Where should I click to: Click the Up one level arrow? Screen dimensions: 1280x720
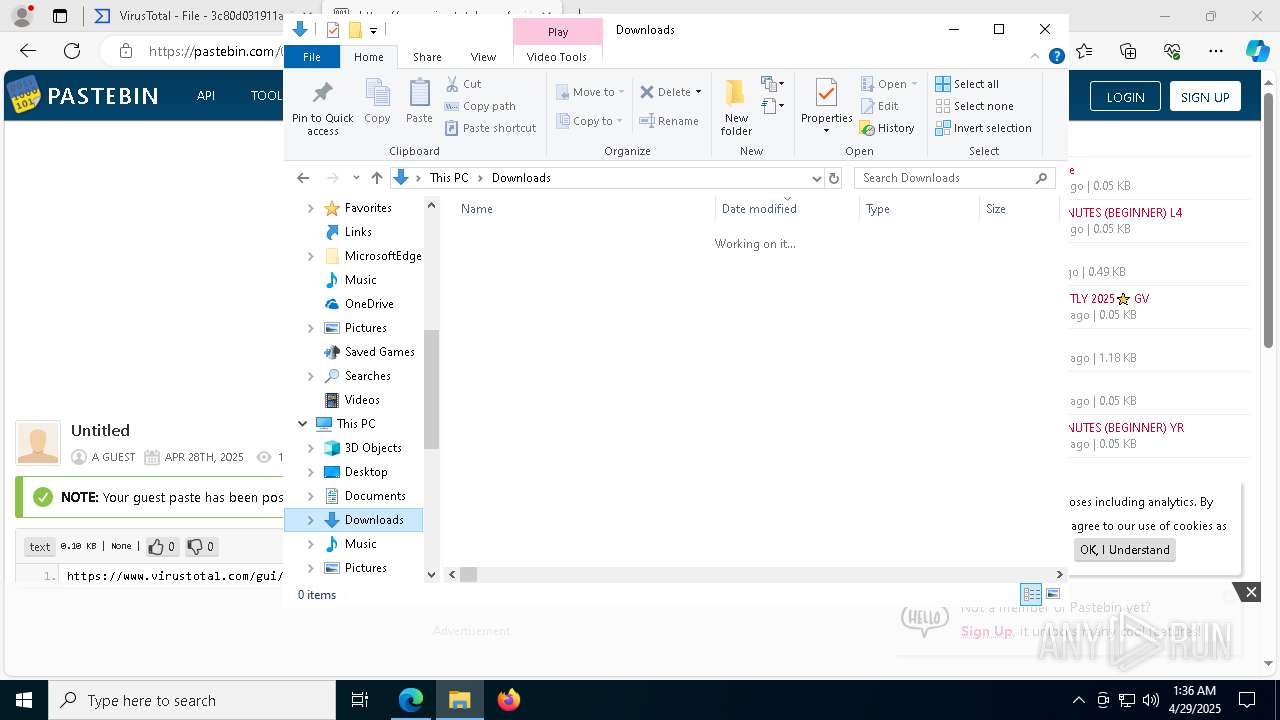click(x=377, y=178)
